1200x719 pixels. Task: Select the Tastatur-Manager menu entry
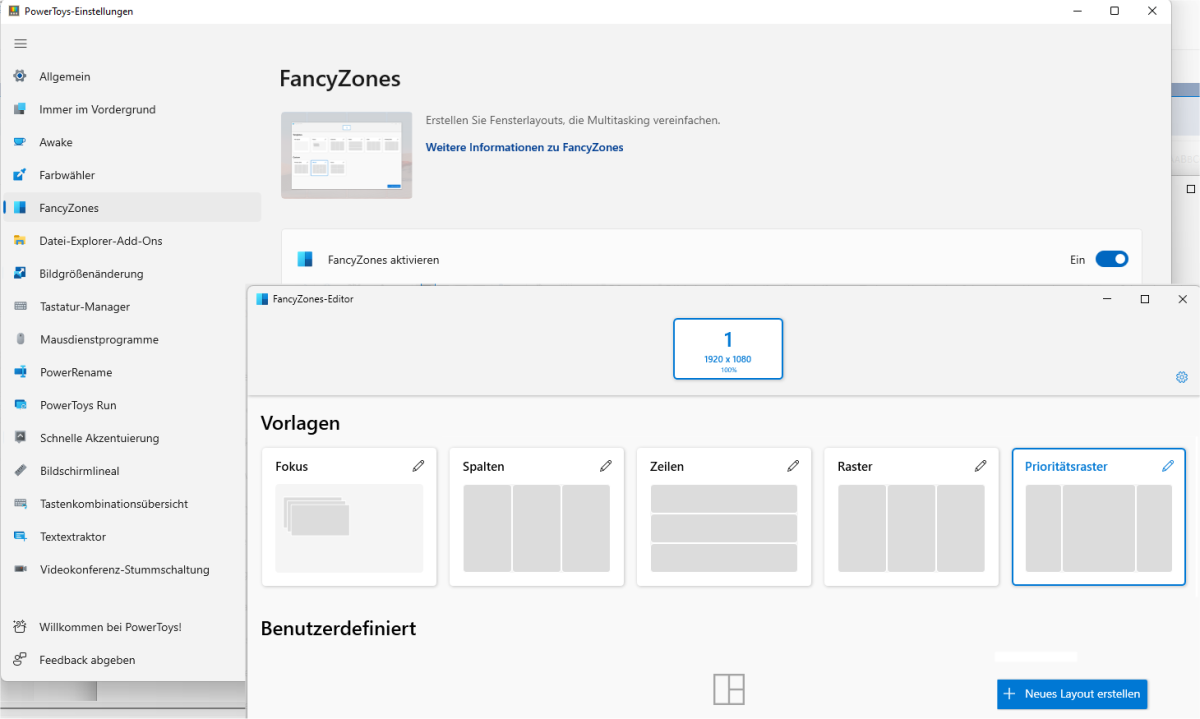click(126, 306)
